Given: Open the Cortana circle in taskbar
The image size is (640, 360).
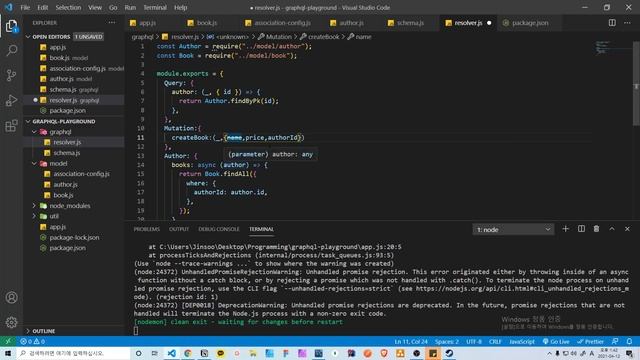Looking at the screenshot, I should (139, 353).
